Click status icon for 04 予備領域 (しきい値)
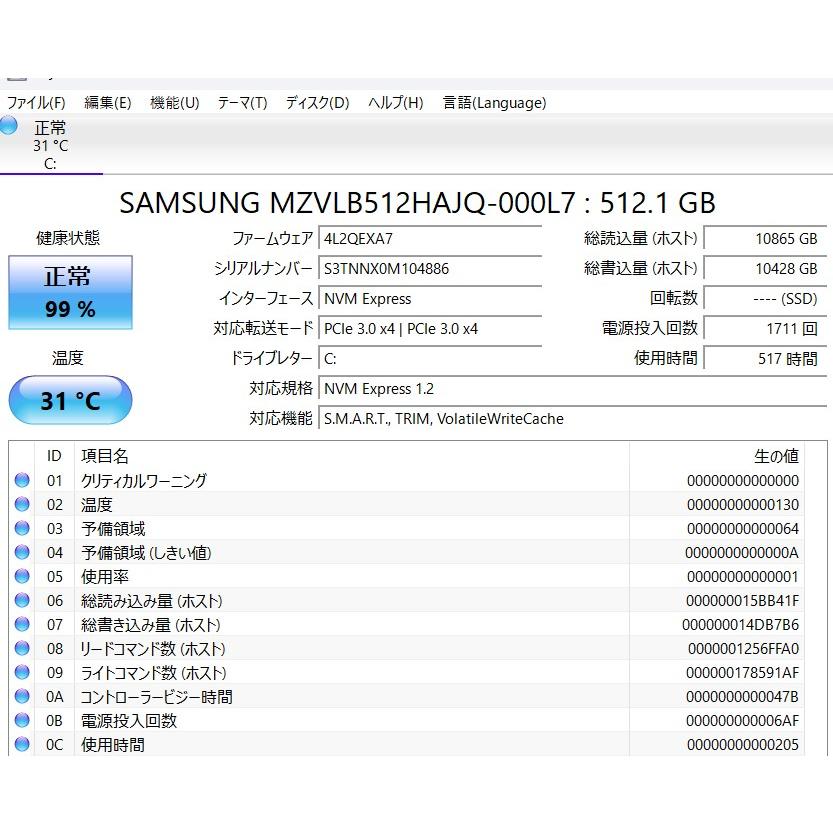The height and width of the screenshot is (833, 833). (22, 552)
